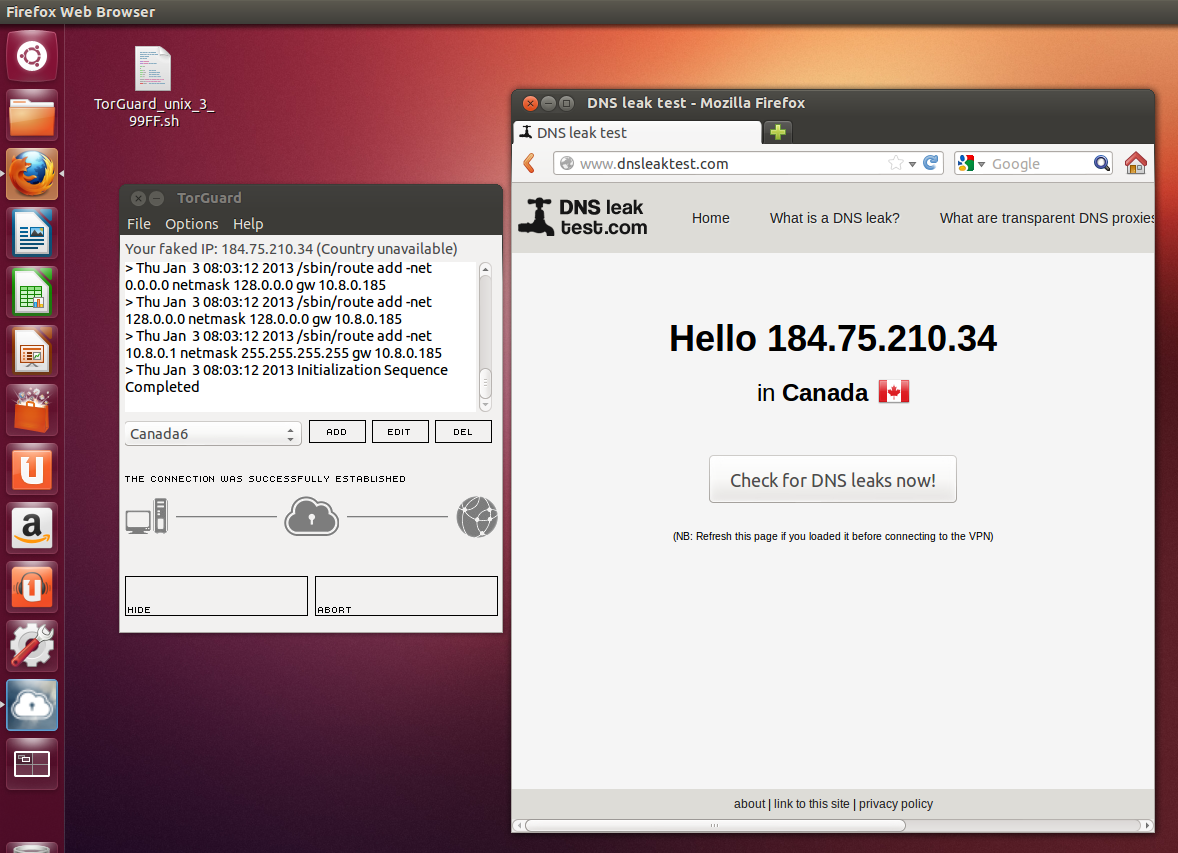Click the HIDE button in TorGuard

216,596
